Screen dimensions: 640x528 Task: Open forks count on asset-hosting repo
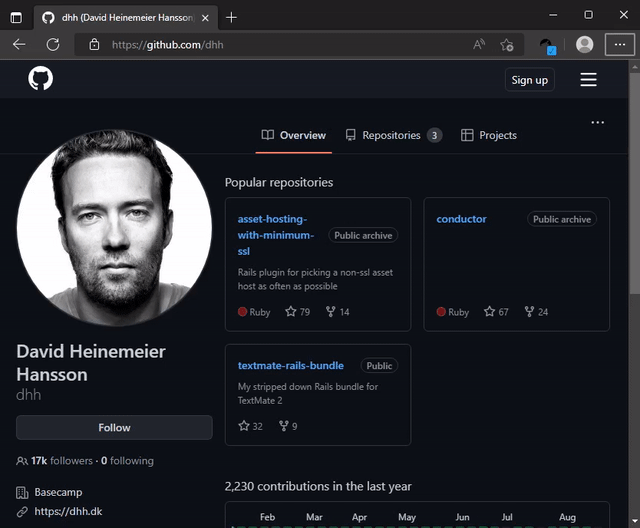click(336, 312)
